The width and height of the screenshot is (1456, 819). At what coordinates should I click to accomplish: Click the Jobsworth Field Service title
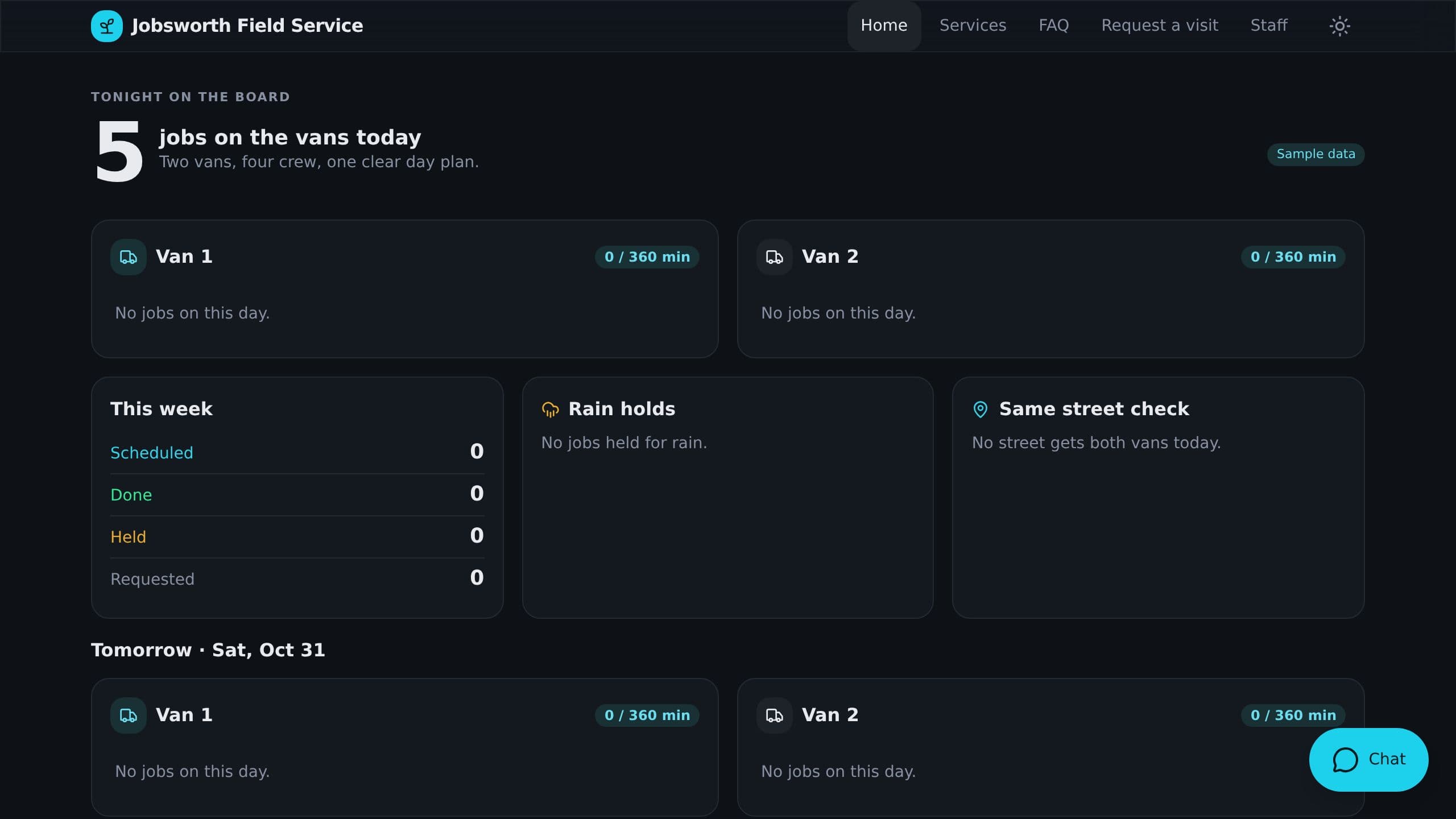click(247, 26)
